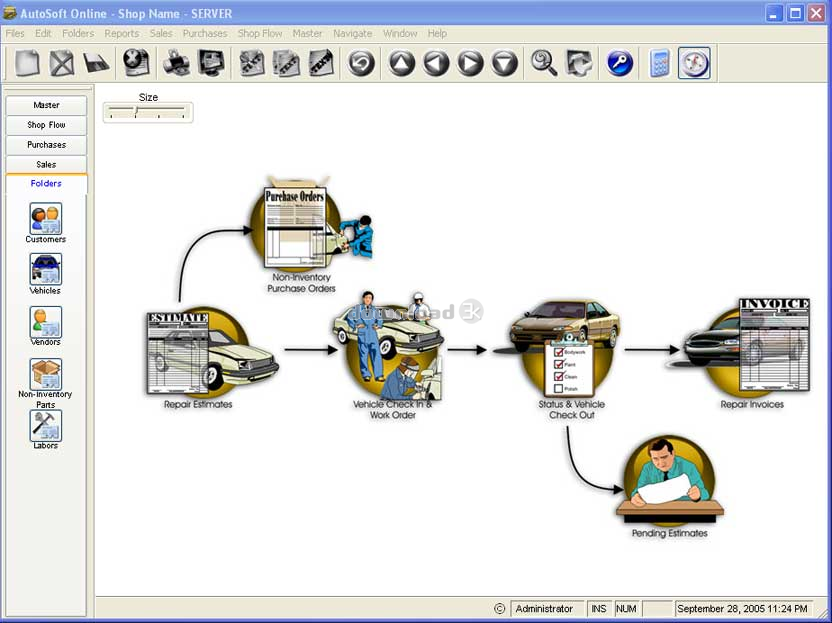832x623 pixels.
Task: Open the Purchases menu
Action: (x=205, y=33)
